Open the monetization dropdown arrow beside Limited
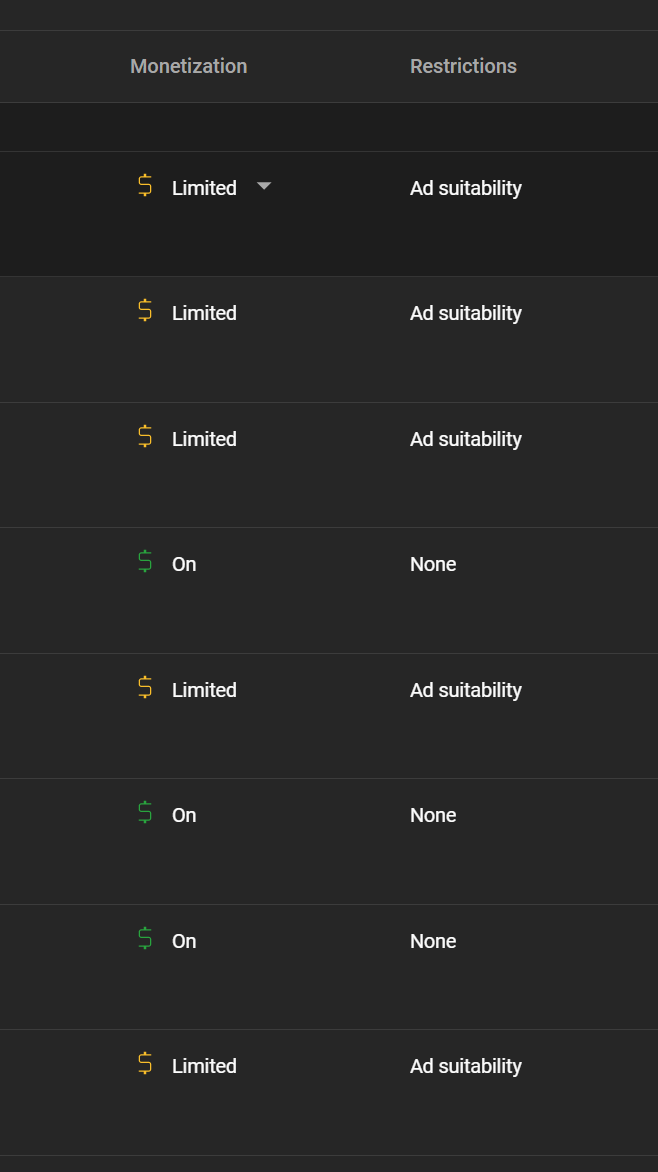Screen dimensions: 658x1172 (264, 187)
